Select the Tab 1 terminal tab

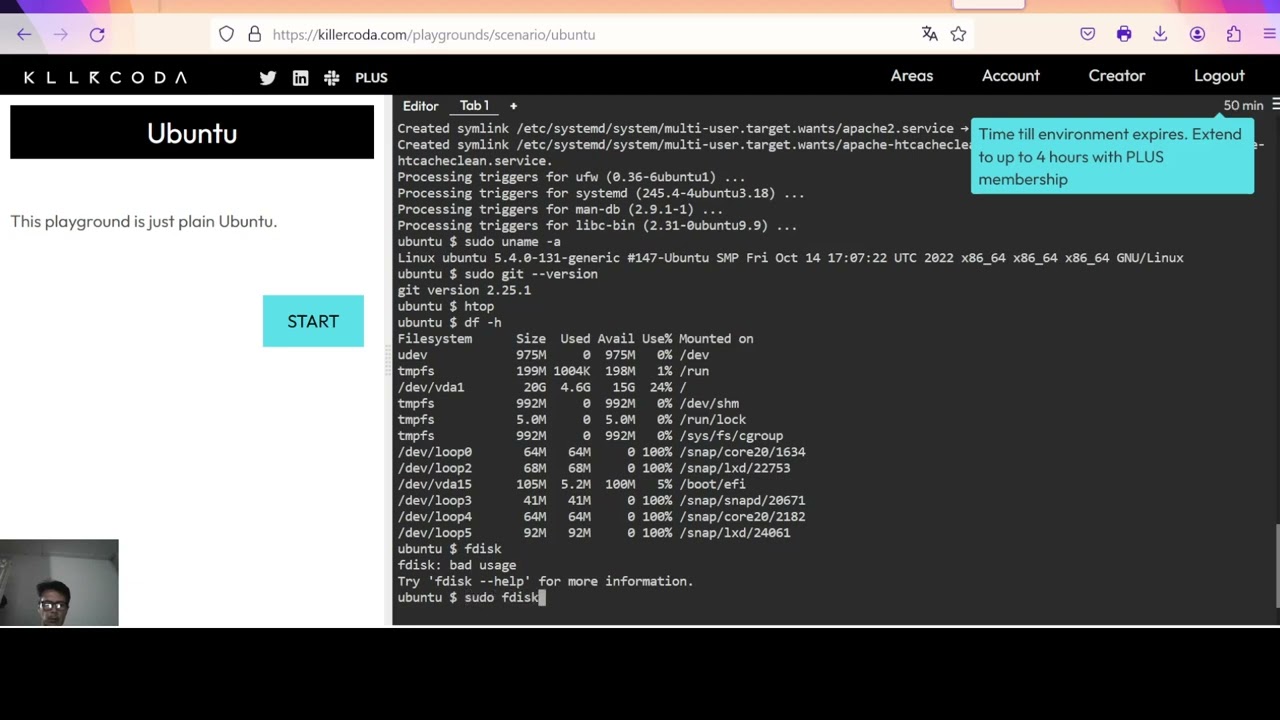coord(474,105)
